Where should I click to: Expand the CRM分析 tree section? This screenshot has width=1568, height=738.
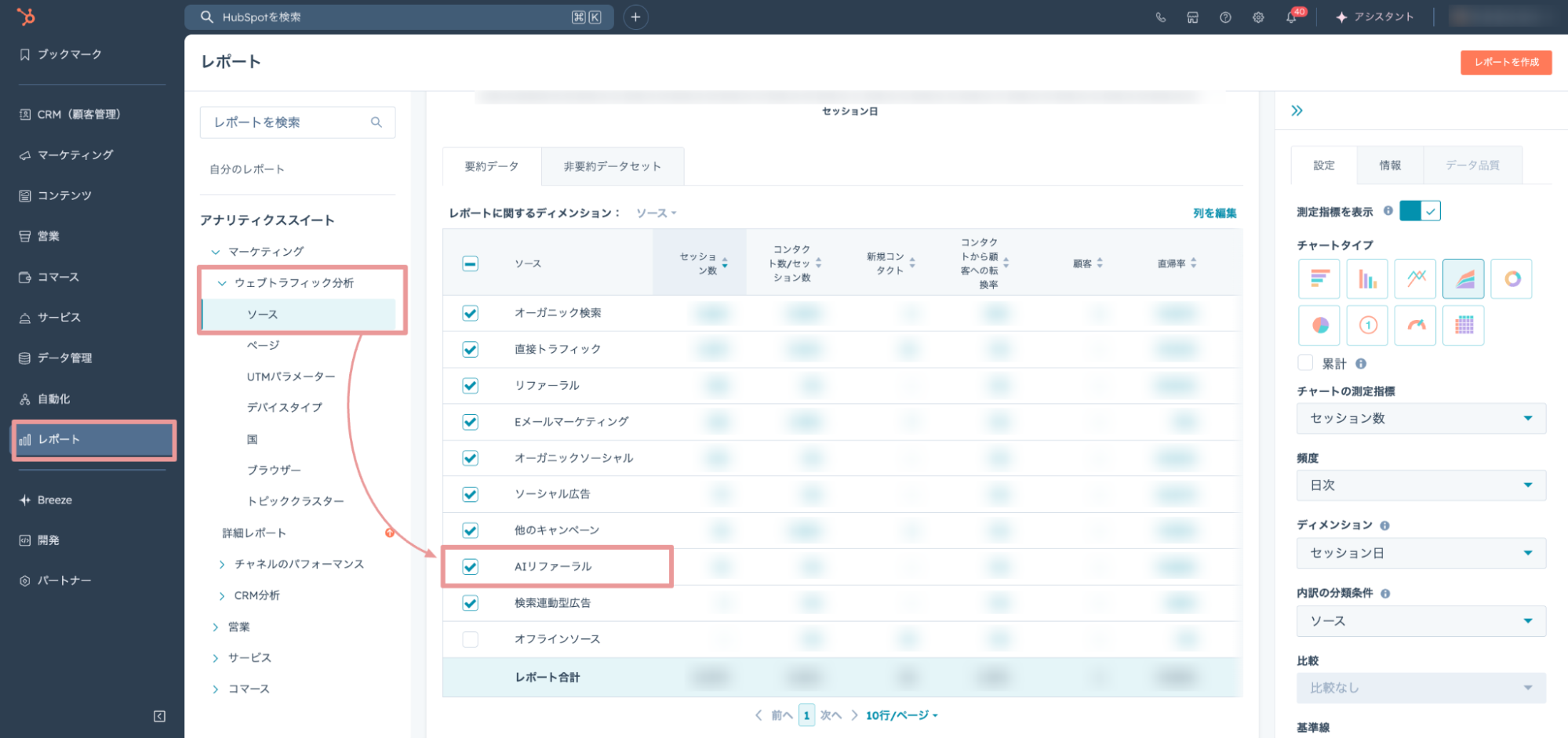[x=222, y=596]
